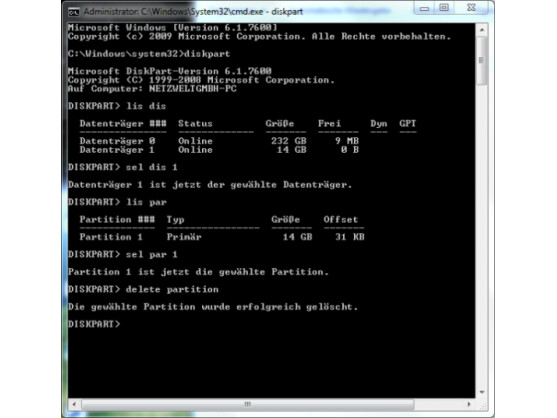Click the horizontal scrollbar right arrow
The height and width of the screenshot is (418, 557).
[x=469, y=404]
